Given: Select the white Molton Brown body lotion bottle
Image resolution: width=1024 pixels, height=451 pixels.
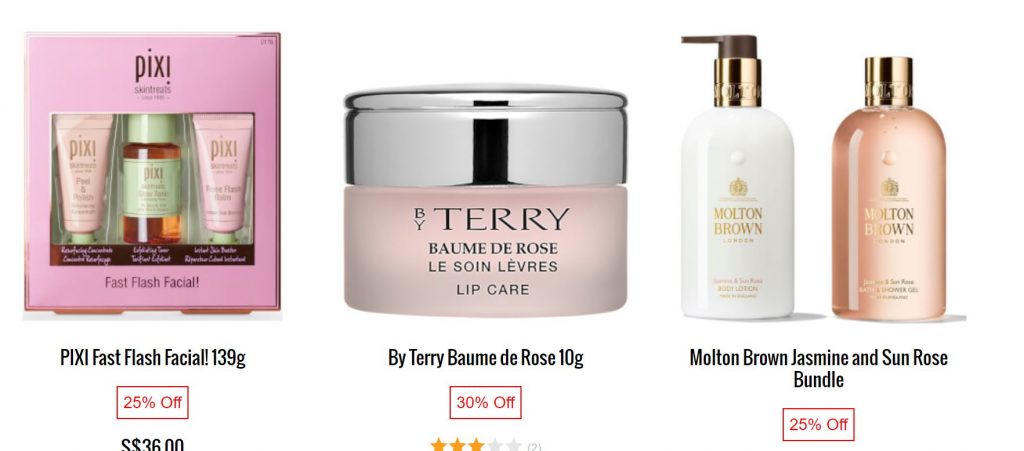Looking at the screenshot, I should [x=737, y=177].
